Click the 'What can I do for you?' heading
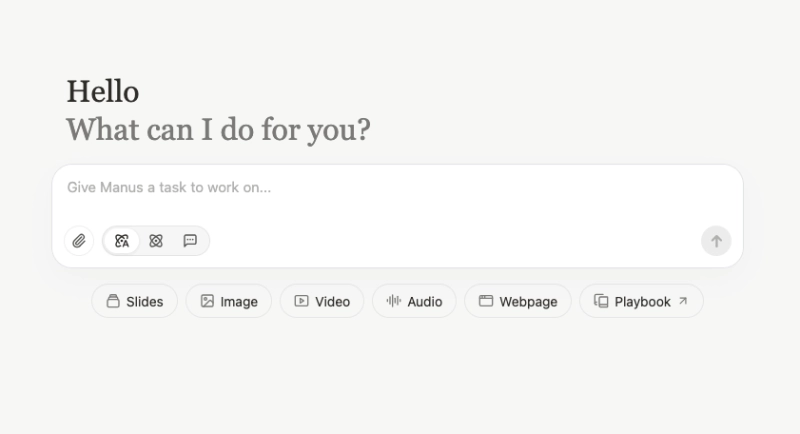800x434 pixels. [x=218, y=130]
